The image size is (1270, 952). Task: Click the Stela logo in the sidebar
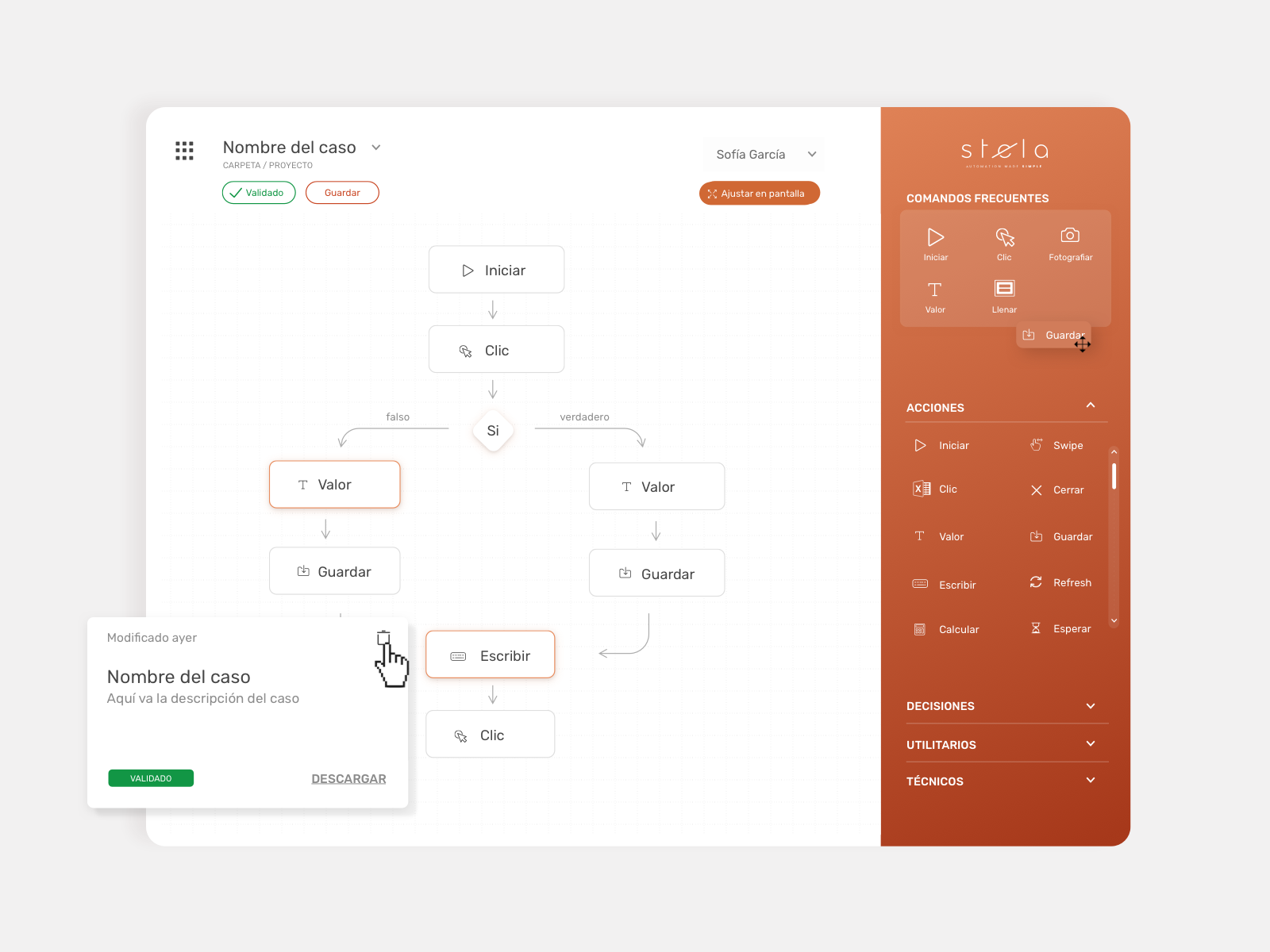pyautogui.click(x=1005, y=152)
